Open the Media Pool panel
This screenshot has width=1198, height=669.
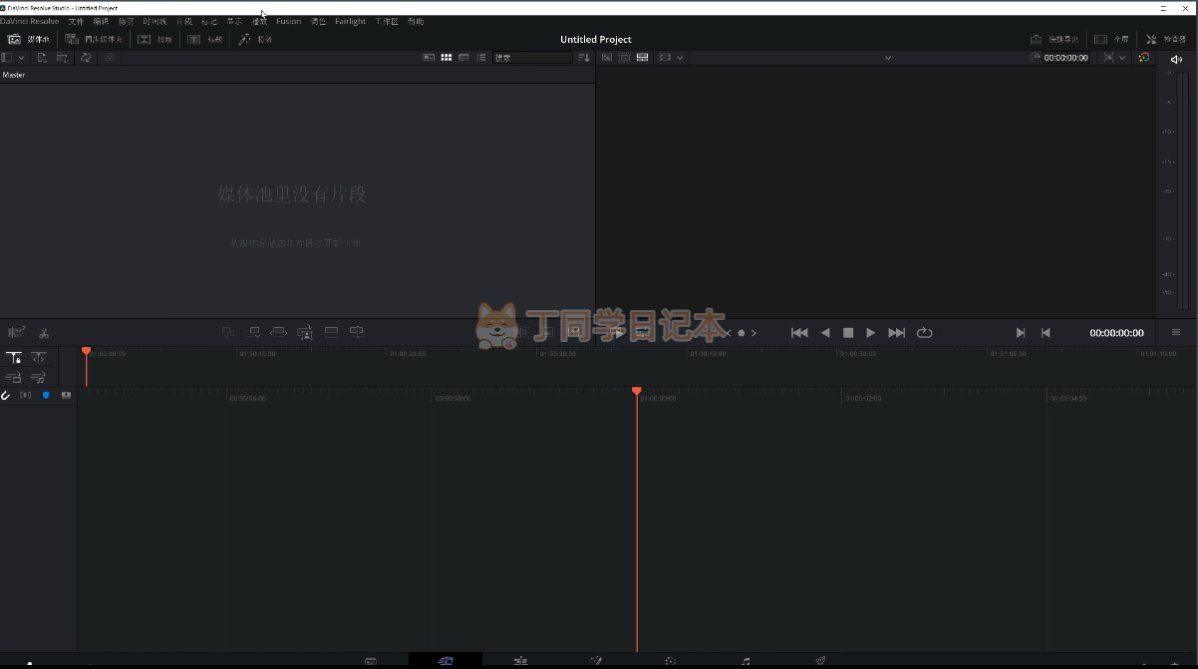28,39
